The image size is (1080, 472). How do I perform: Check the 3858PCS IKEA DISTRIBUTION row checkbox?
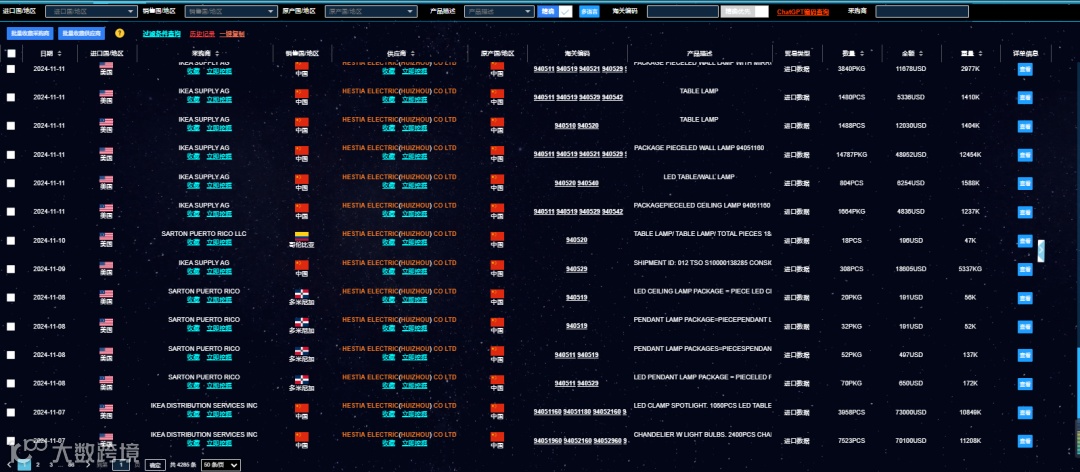[11, 413]
